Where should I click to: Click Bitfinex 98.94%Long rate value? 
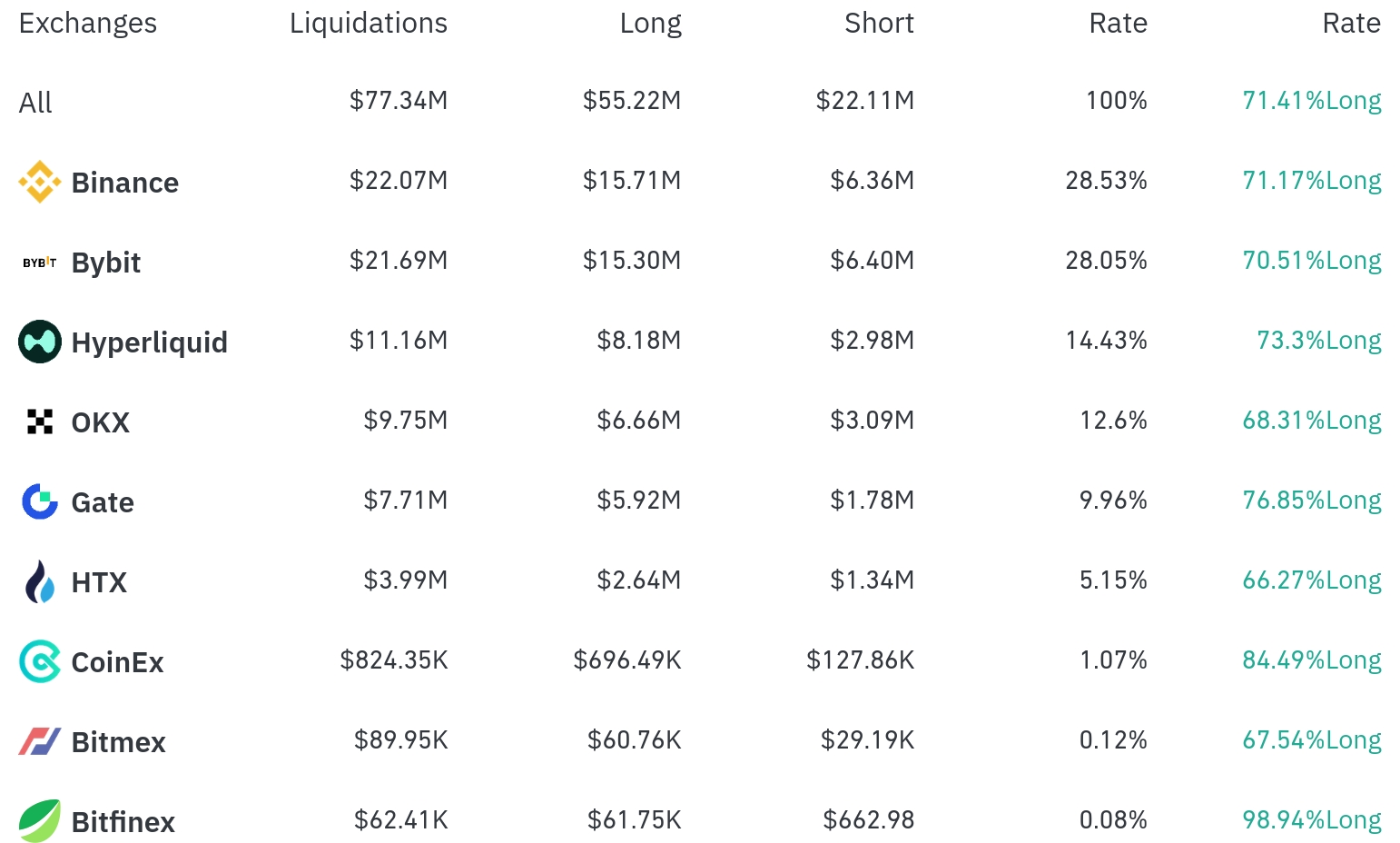tap(1312, 819)
